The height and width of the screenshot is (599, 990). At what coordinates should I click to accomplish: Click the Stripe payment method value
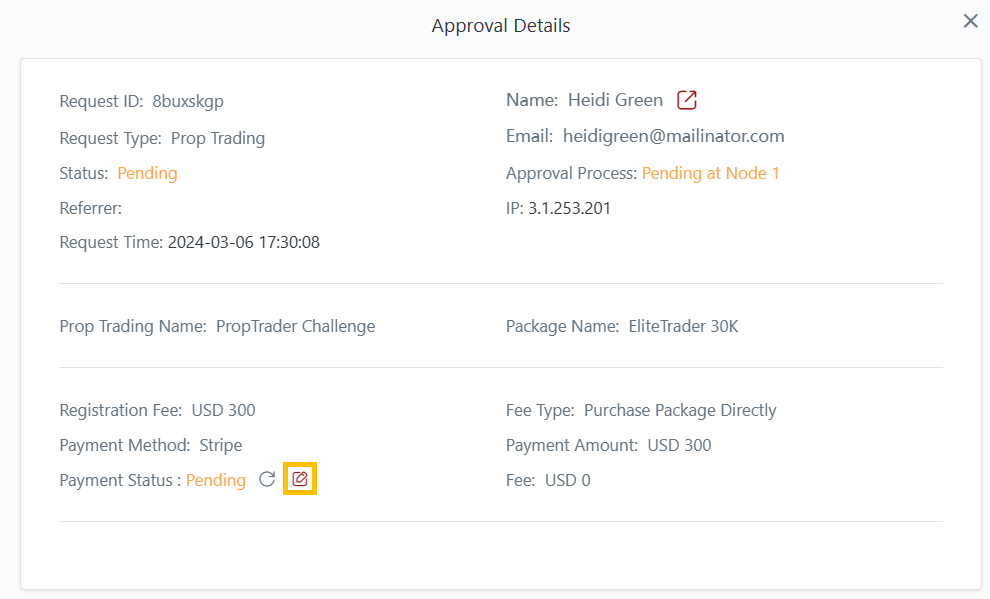(x=220, y=445)
